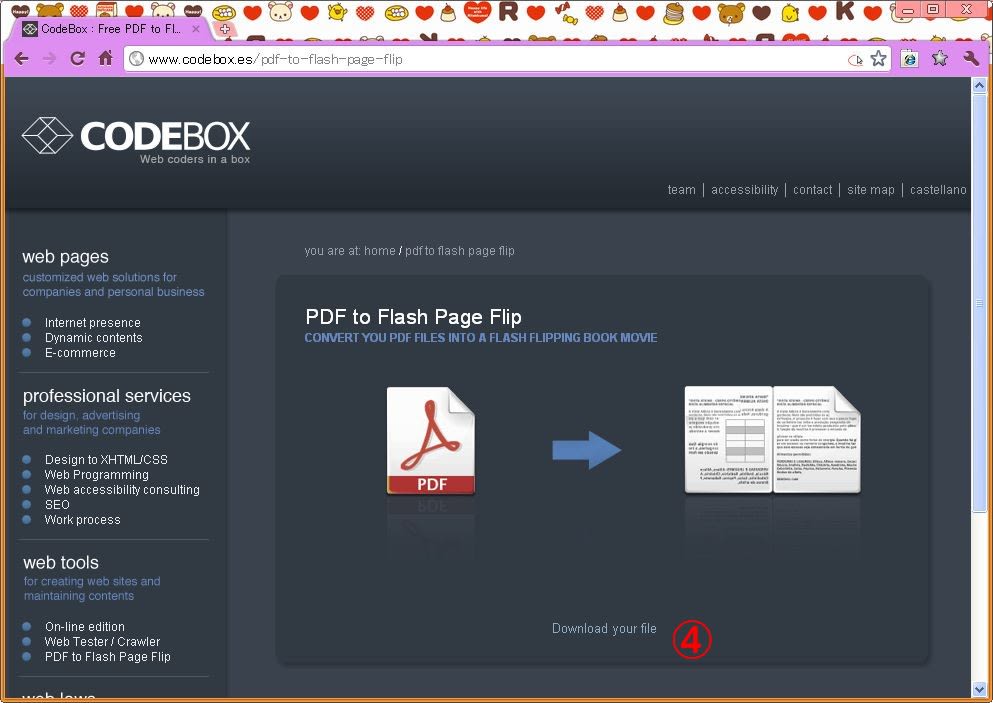The width and height of the screenshot is (993, 703).
Task: Reload the page with the refresh icon
Action: (x=77, y=58)
